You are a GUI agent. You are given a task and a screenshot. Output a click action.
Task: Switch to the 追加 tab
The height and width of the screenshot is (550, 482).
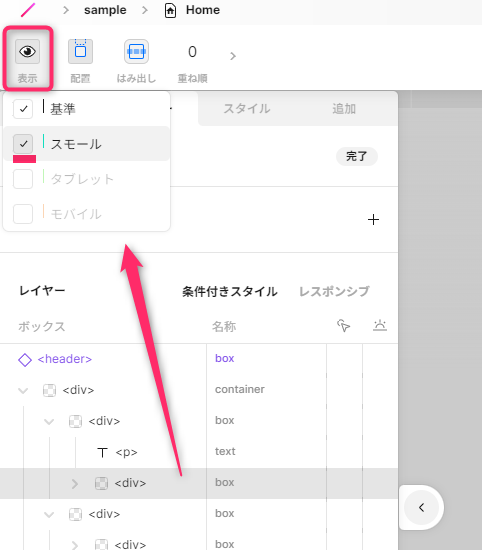(344, 108)
